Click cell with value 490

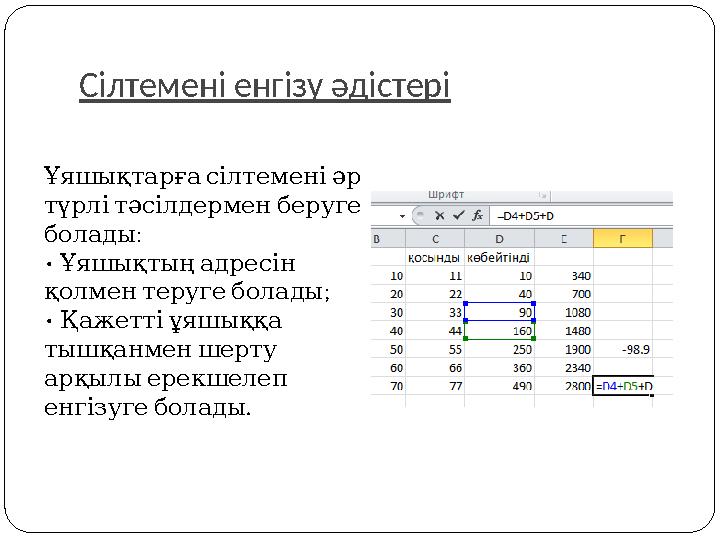click(x=499, y=386)
